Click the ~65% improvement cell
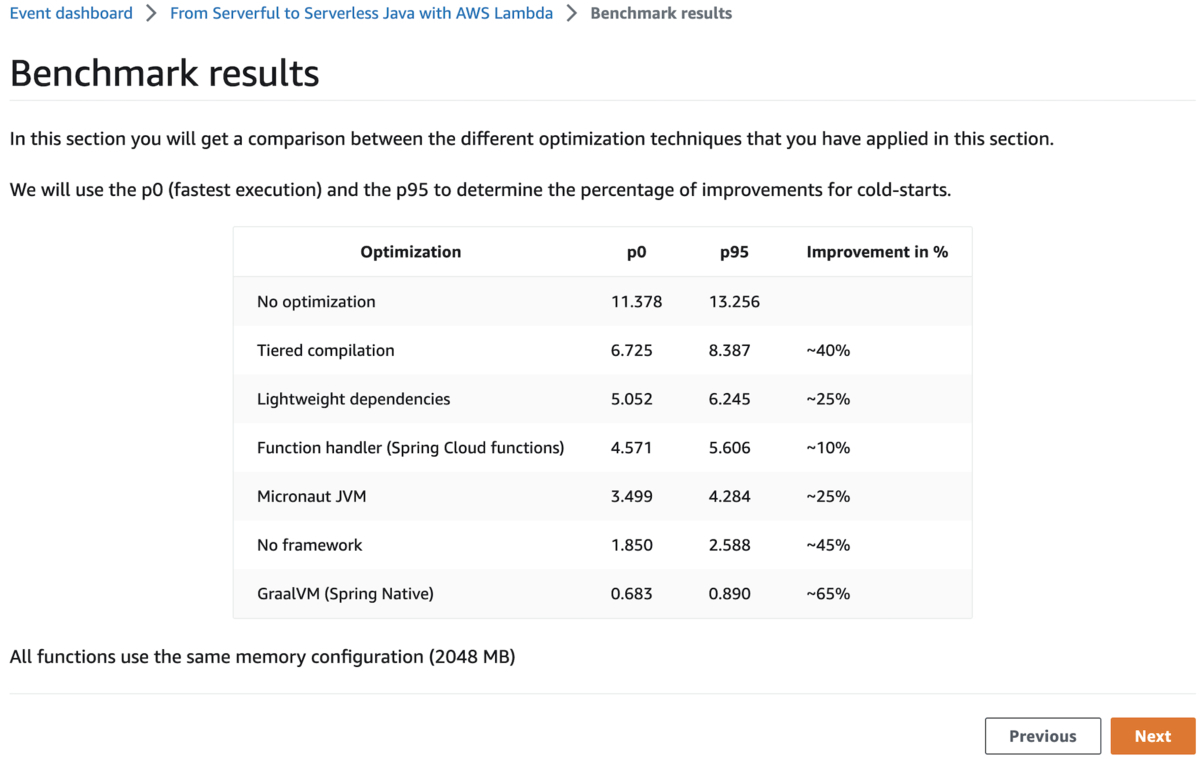This screenshot has width=1200, height=759. pos(828,593)
